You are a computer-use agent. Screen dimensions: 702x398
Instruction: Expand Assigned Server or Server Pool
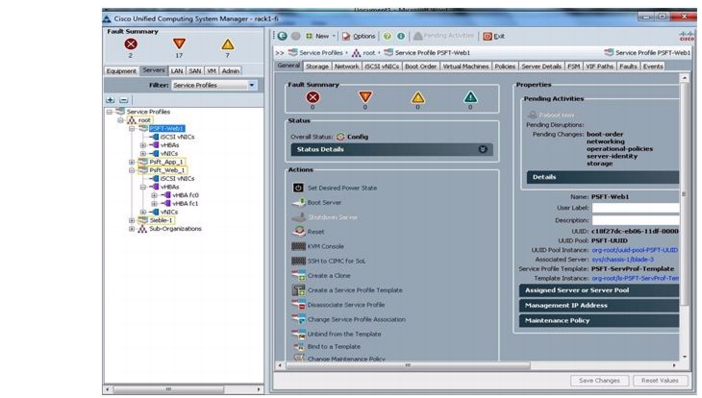pyautogui.click(x=599, y=290)
